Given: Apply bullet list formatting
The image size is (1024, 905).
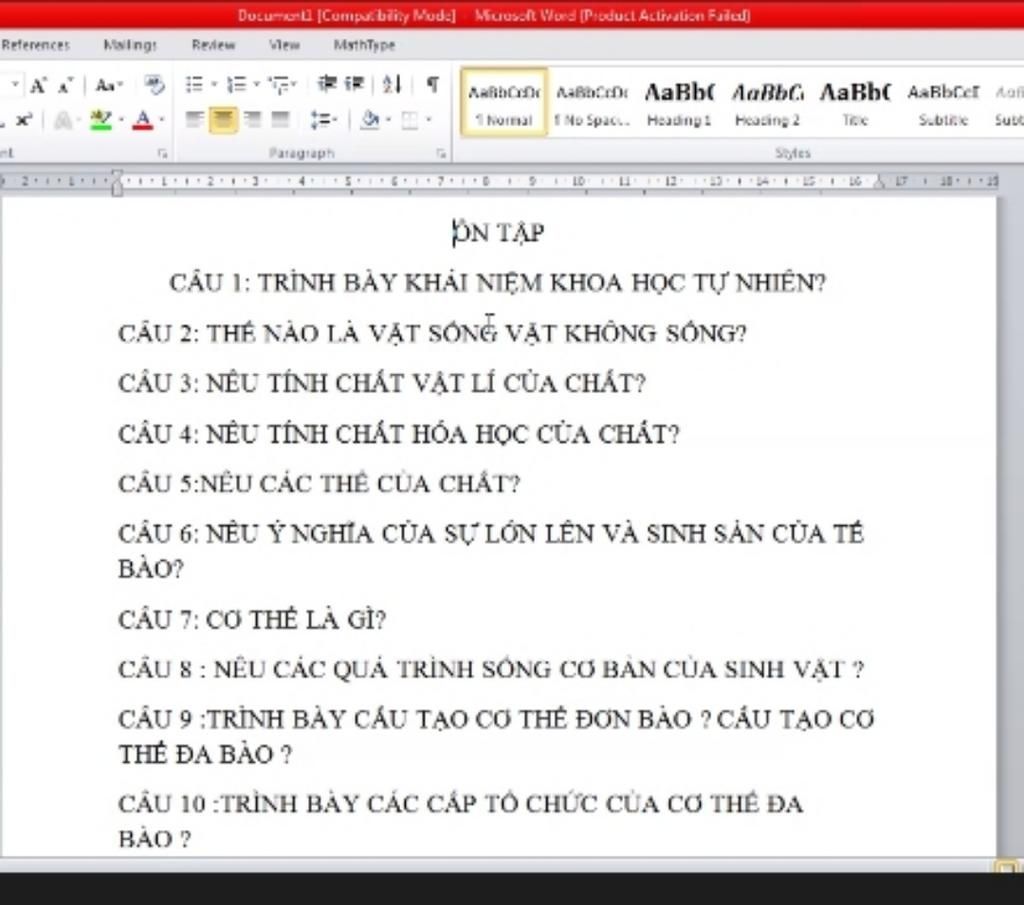Looking at the screenshot, I should 194,85.
